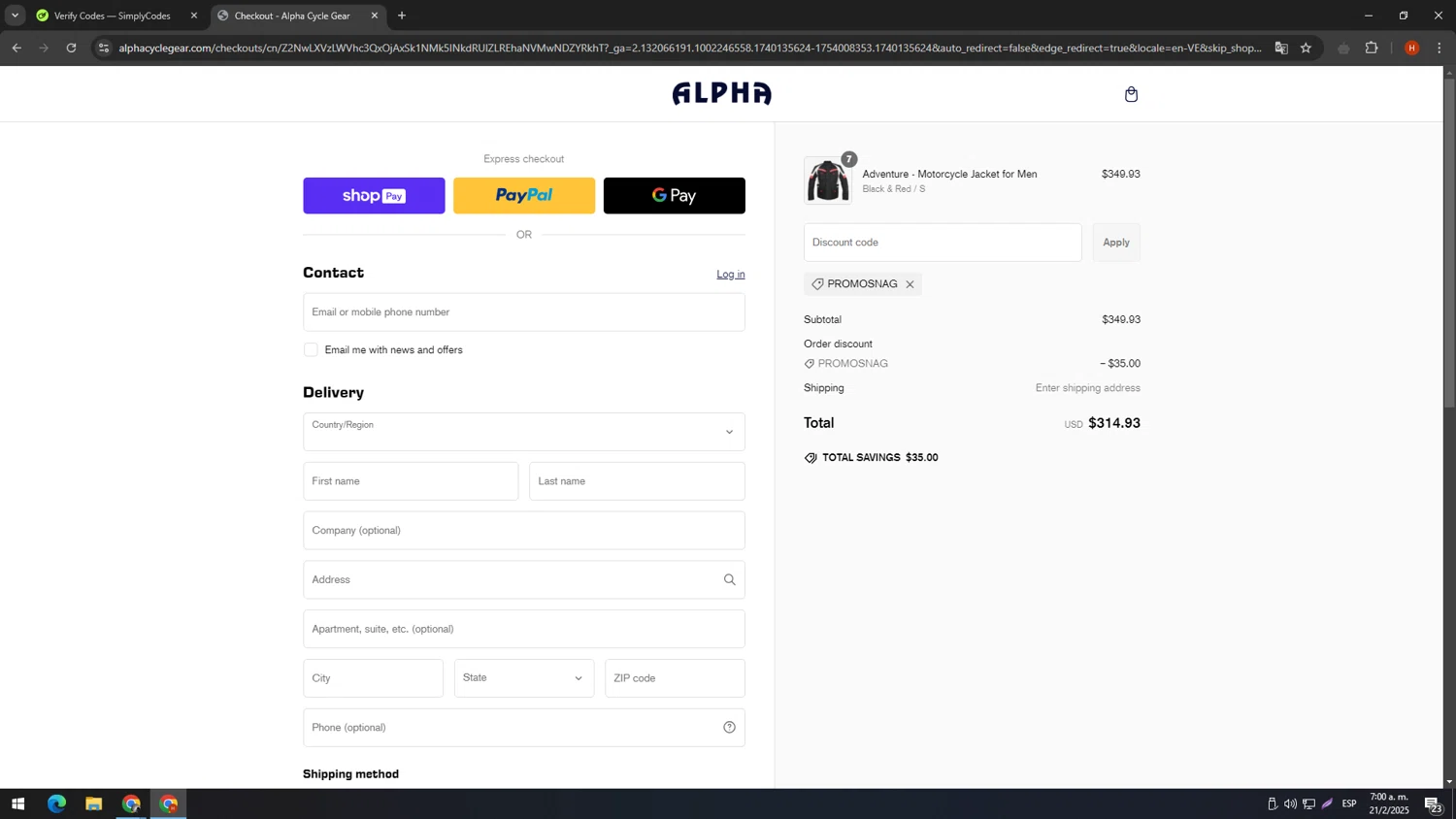This screenshot has height=819, width=1456.
Task: Click the ALPHA store logo
Action: tap(722, 93)
